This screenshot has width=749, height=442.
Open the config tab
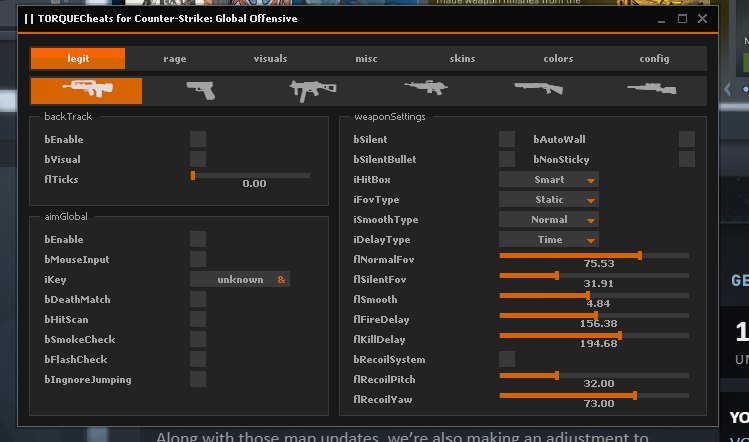pos(654,58)
